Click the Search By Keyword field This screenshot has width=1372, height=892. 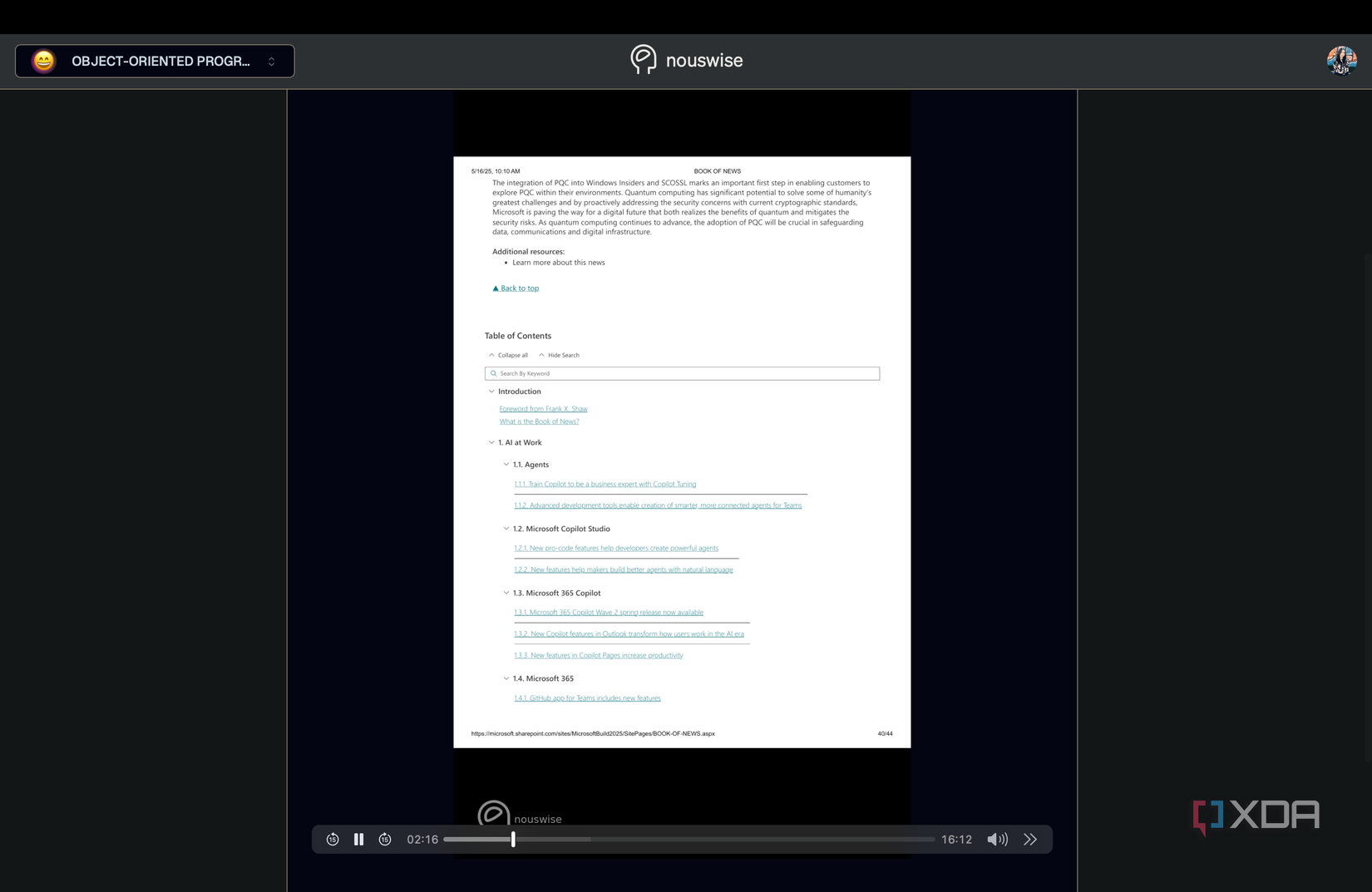pos(682,373)
